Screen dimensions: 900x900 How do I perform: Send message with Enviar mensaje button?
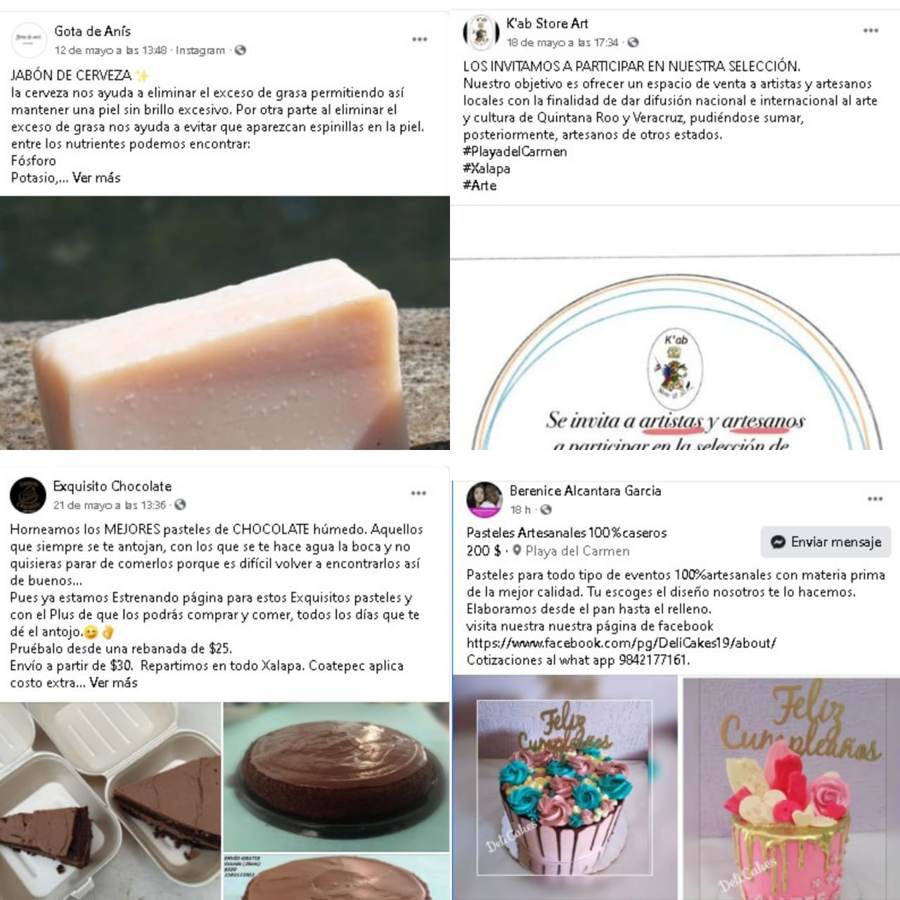click(825, 542)
